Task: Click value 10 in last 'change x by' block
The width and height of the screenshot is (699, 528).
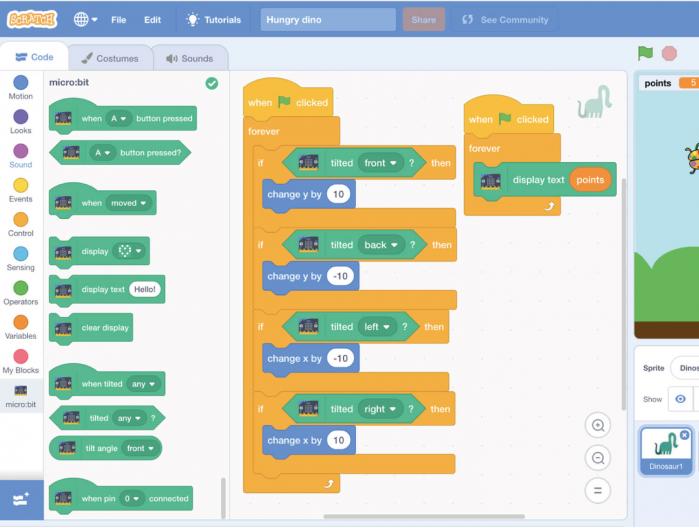Action: (x=338, y=441)
